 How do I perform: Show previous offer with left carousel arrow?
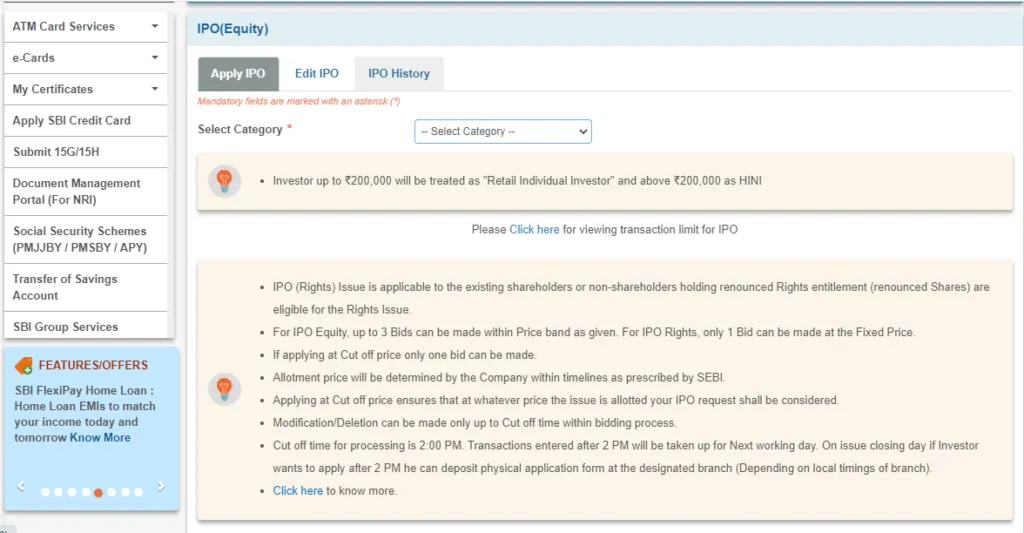click(x=21, y=486)
